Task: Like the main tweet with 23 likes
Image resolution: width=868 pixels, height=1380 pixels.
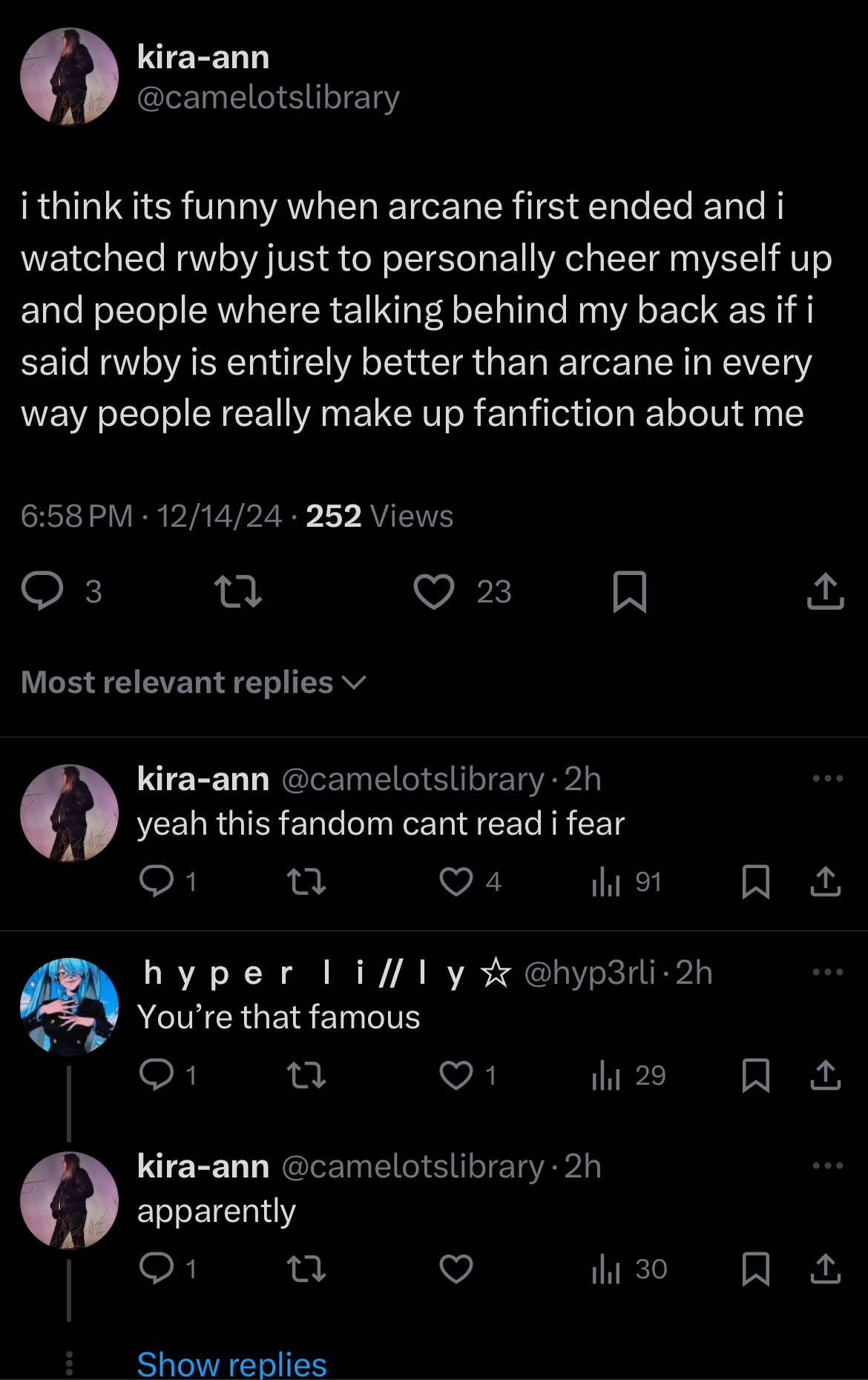Action: [x=434, y=592]
